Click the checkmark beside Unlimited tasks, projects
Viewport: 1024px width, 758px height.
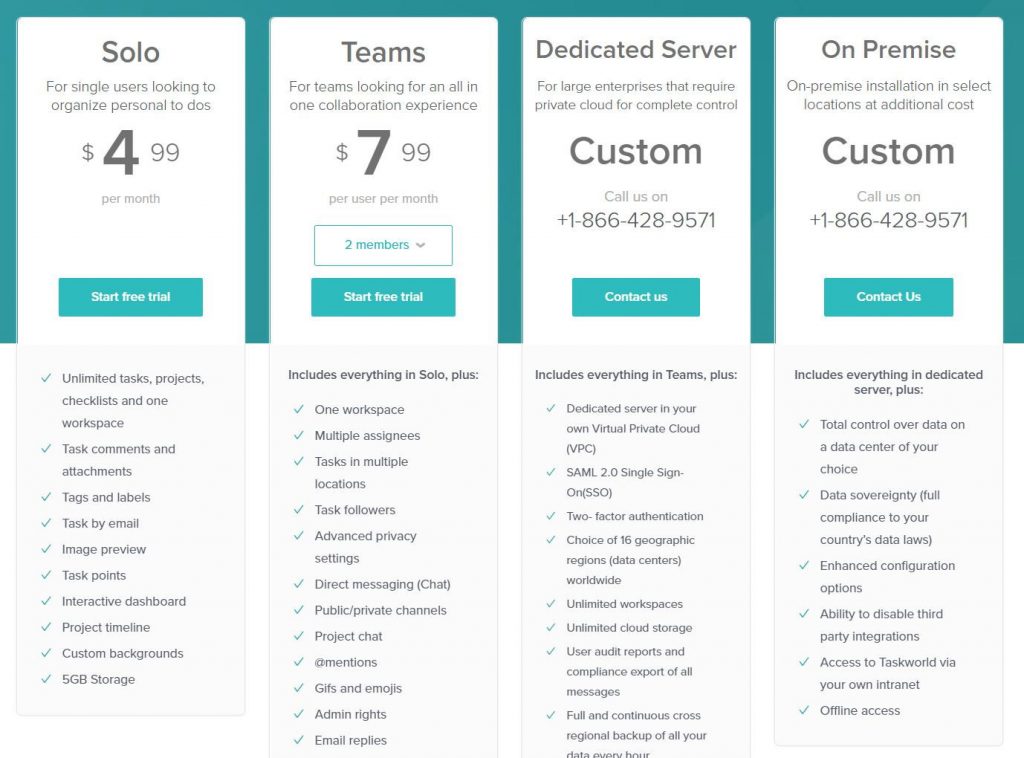tap(46, 378)
